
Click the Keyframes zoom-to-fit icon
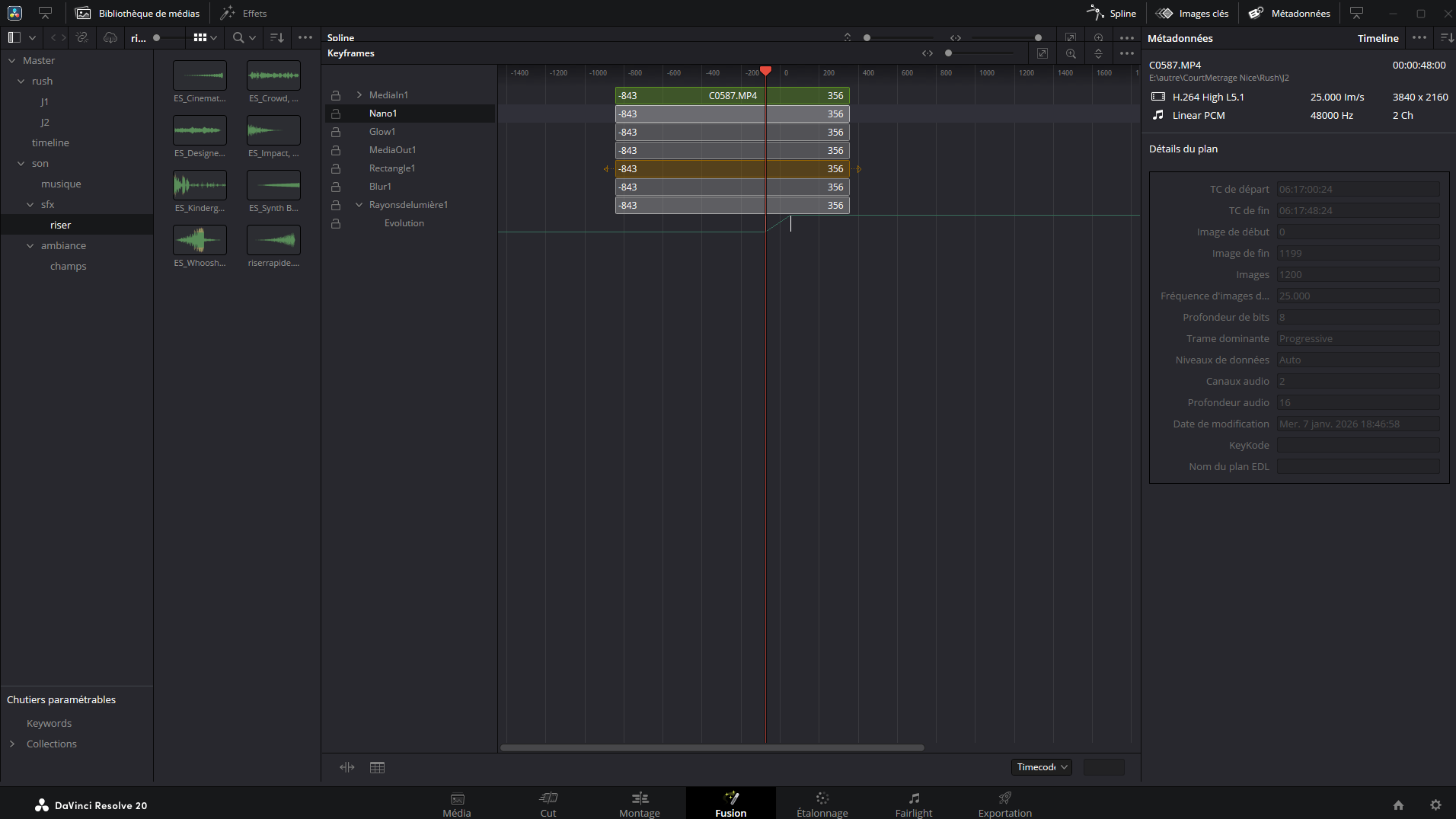point(1043,53)
